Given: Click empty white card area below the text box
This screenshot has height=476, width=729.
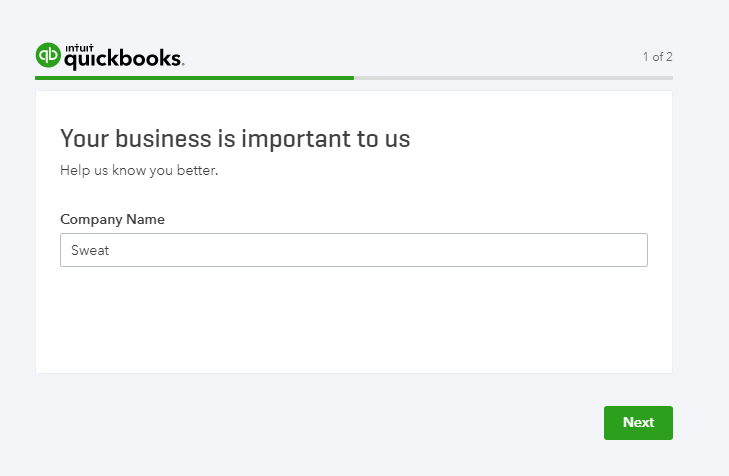Looking at the screenshot, I should 354,321.
